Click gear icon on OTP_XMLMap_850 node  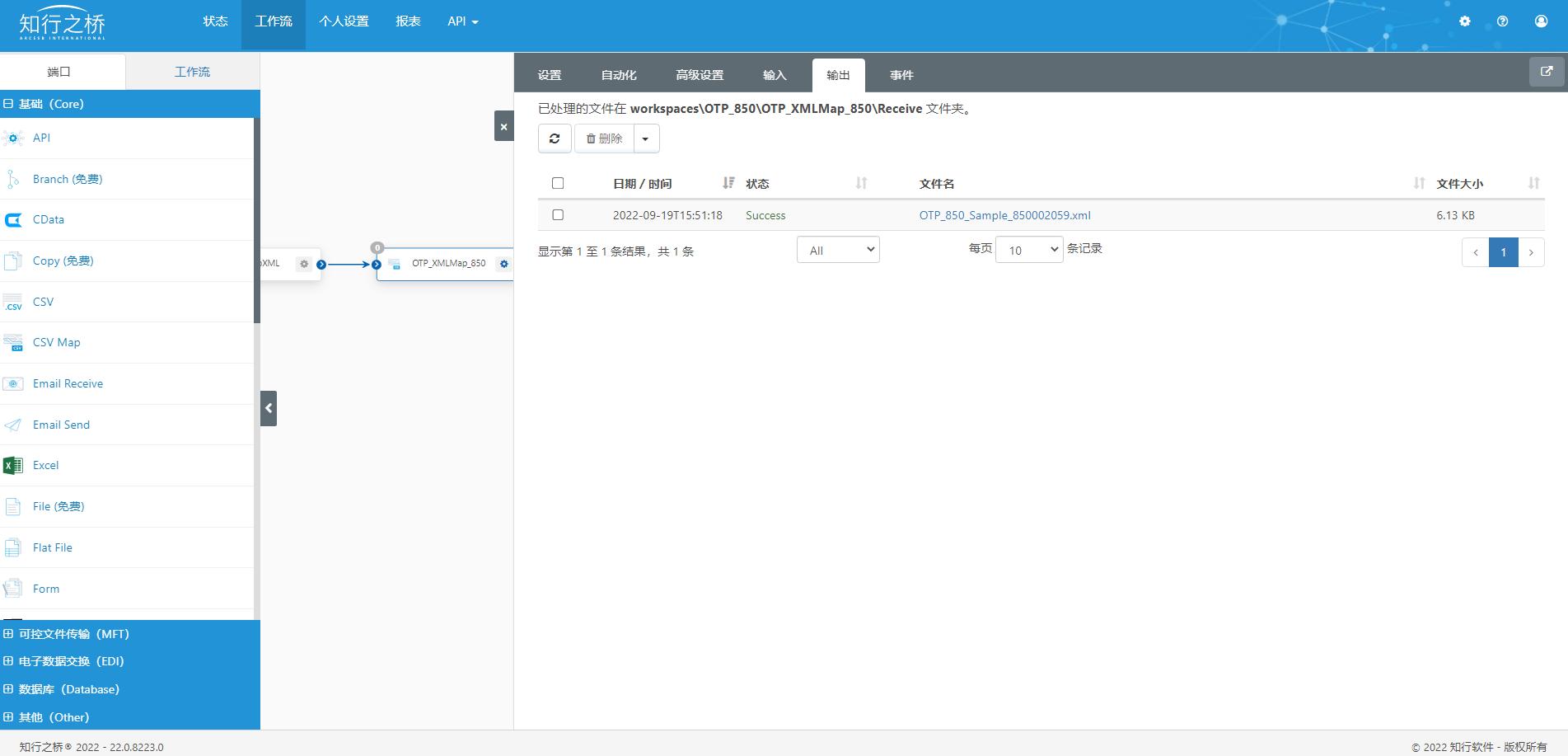[x=503, y=264]
